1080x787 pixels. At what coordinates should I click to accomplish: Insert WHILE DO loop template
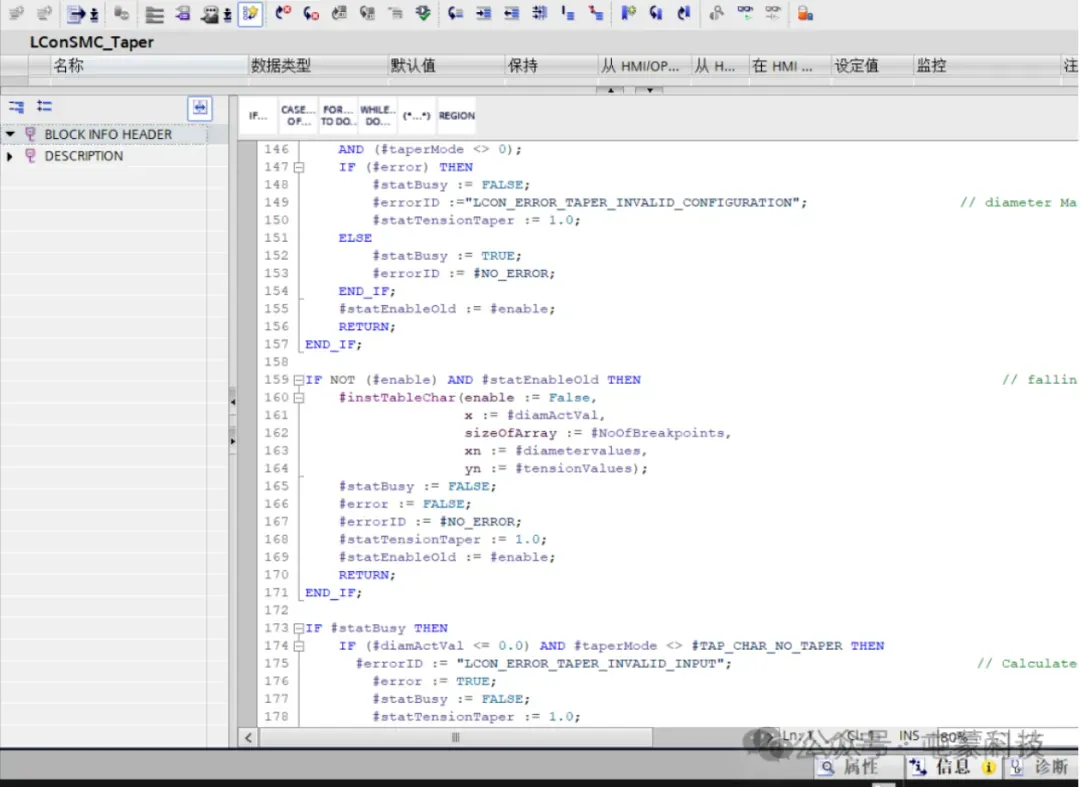[x=377, y=116]
